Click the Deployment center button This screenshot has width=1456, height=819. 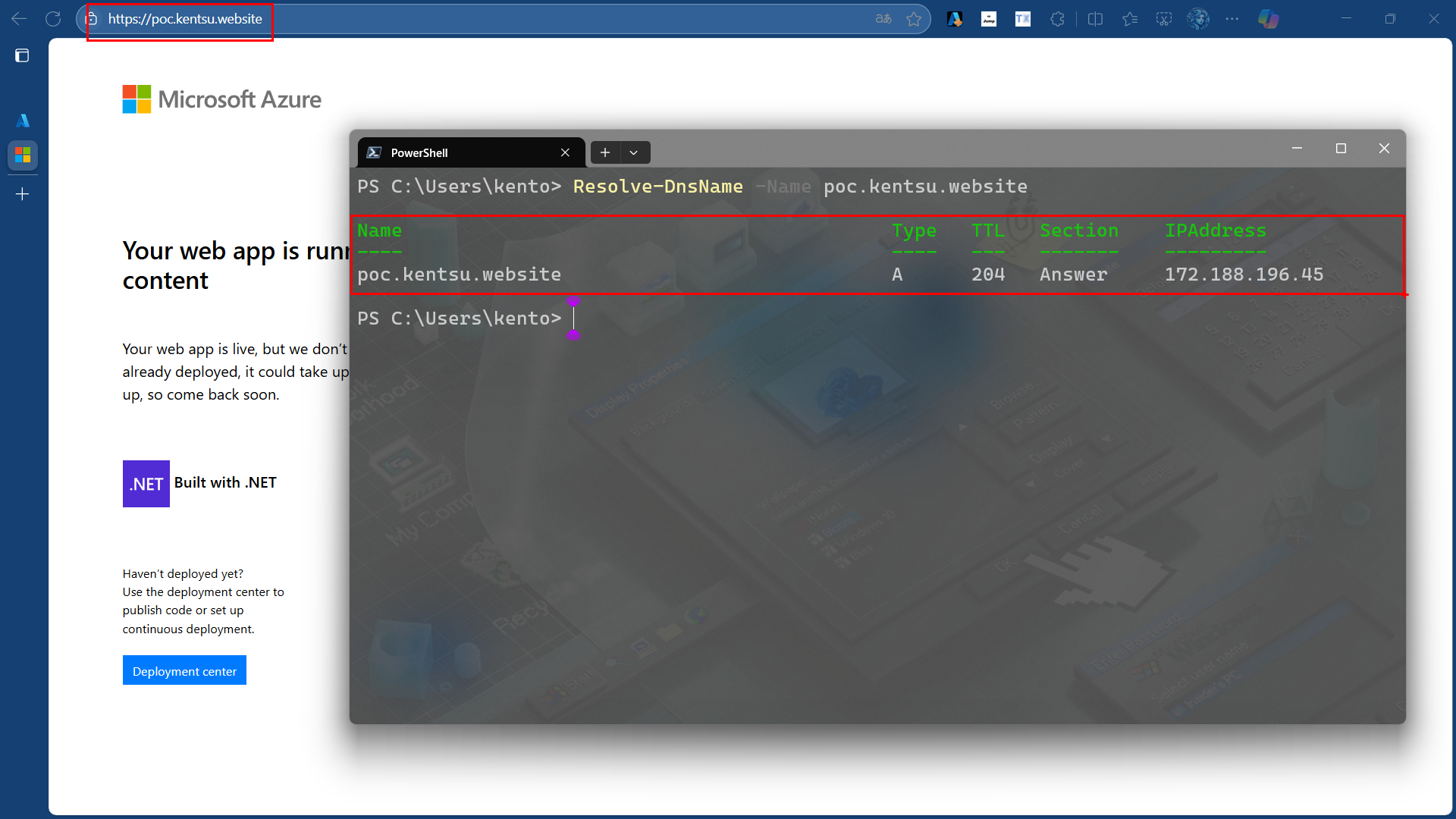(x=184, y=670)
